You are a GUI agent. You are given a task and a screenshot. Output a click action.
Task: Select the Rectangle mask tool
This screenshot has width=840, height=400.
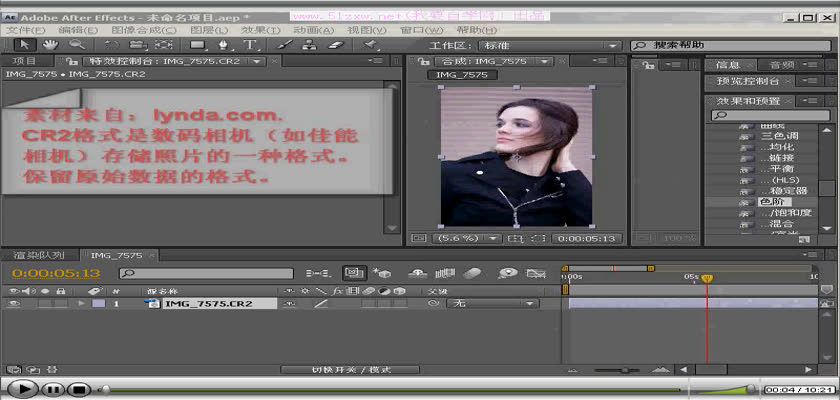coord(198,45)
